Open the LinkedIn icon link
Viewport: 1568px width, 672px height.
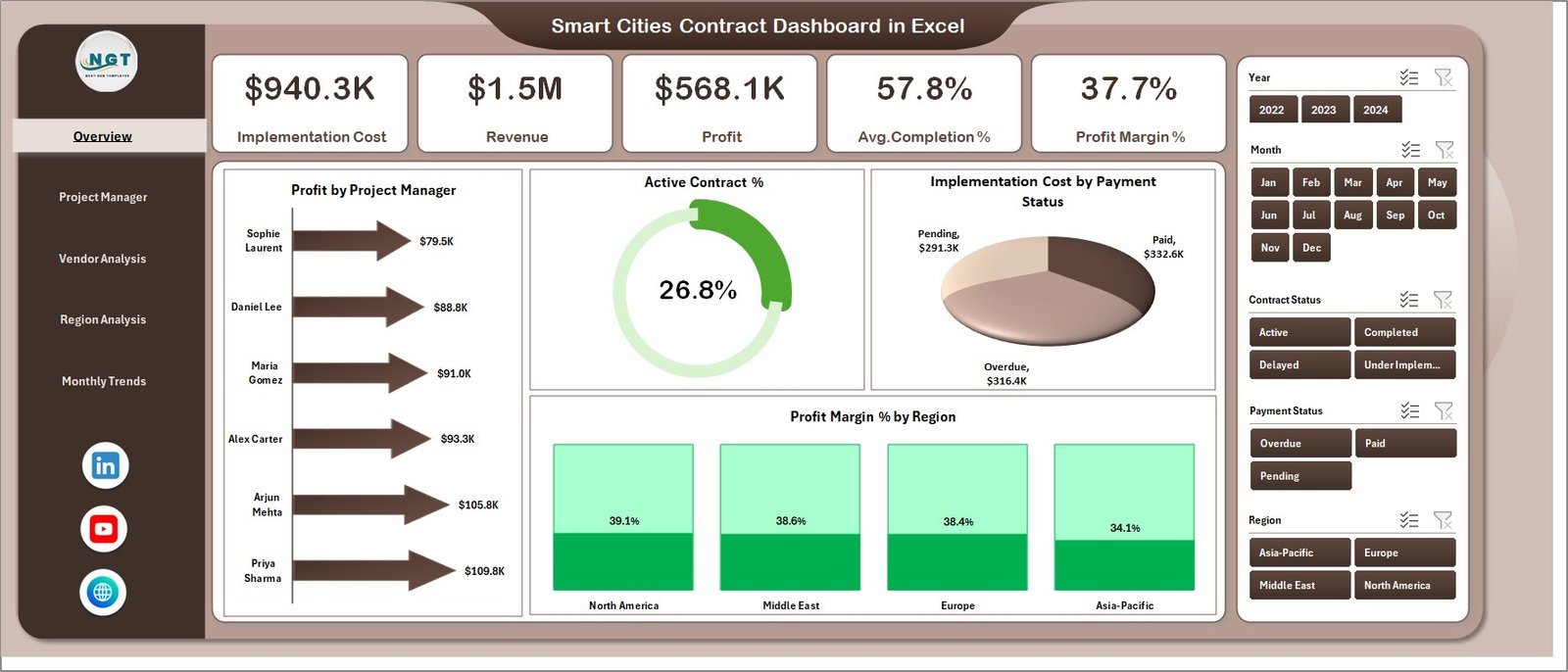coord(105,466)
